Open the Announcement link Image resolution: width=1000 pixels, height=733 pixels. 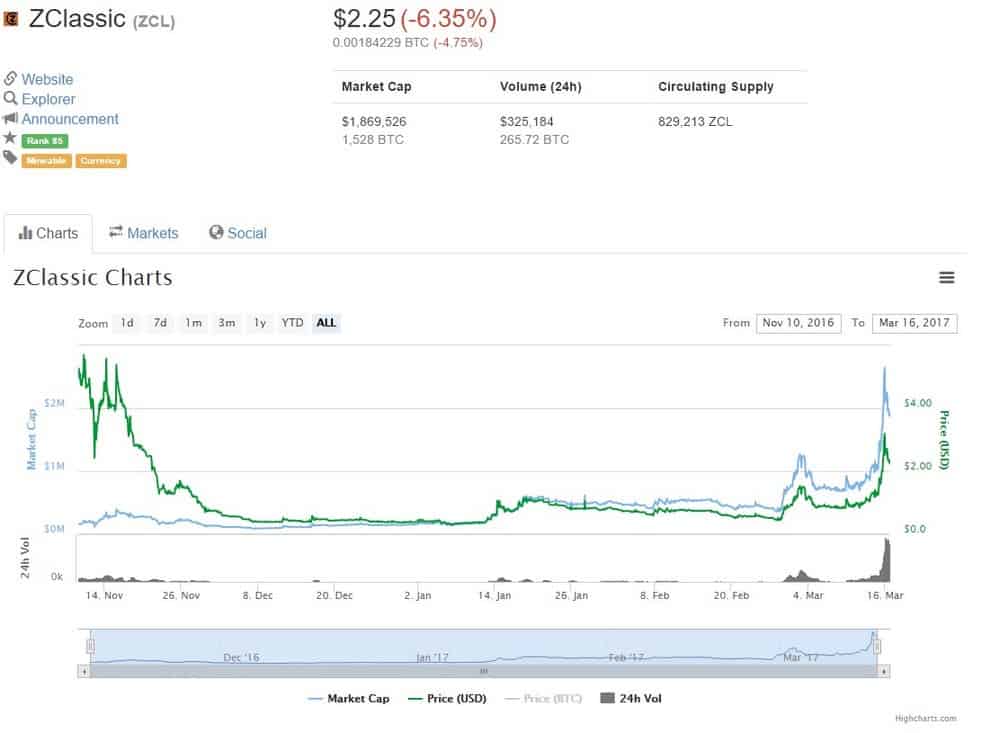coord(70,119)
